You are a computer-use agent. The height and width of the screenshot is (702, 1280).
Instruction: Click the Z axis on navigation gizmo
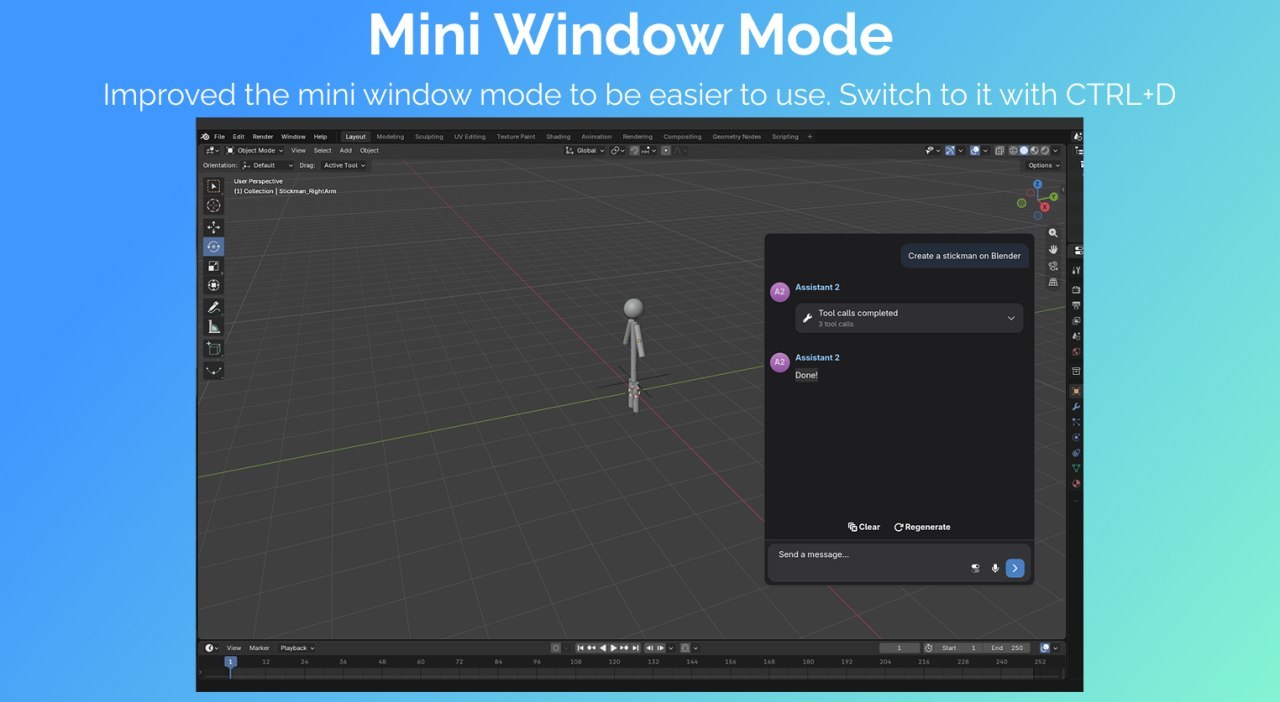[x=1038, y=184]
